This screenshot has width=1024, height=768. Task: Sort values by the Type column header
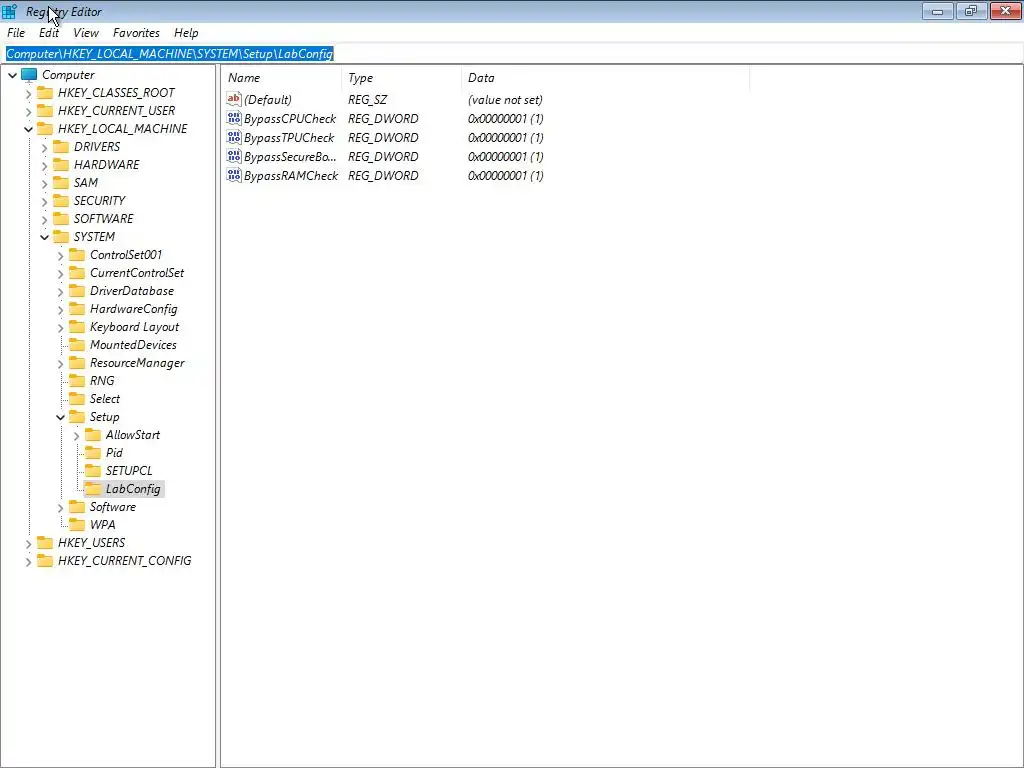pyautogui.click(x=401, y=78)
